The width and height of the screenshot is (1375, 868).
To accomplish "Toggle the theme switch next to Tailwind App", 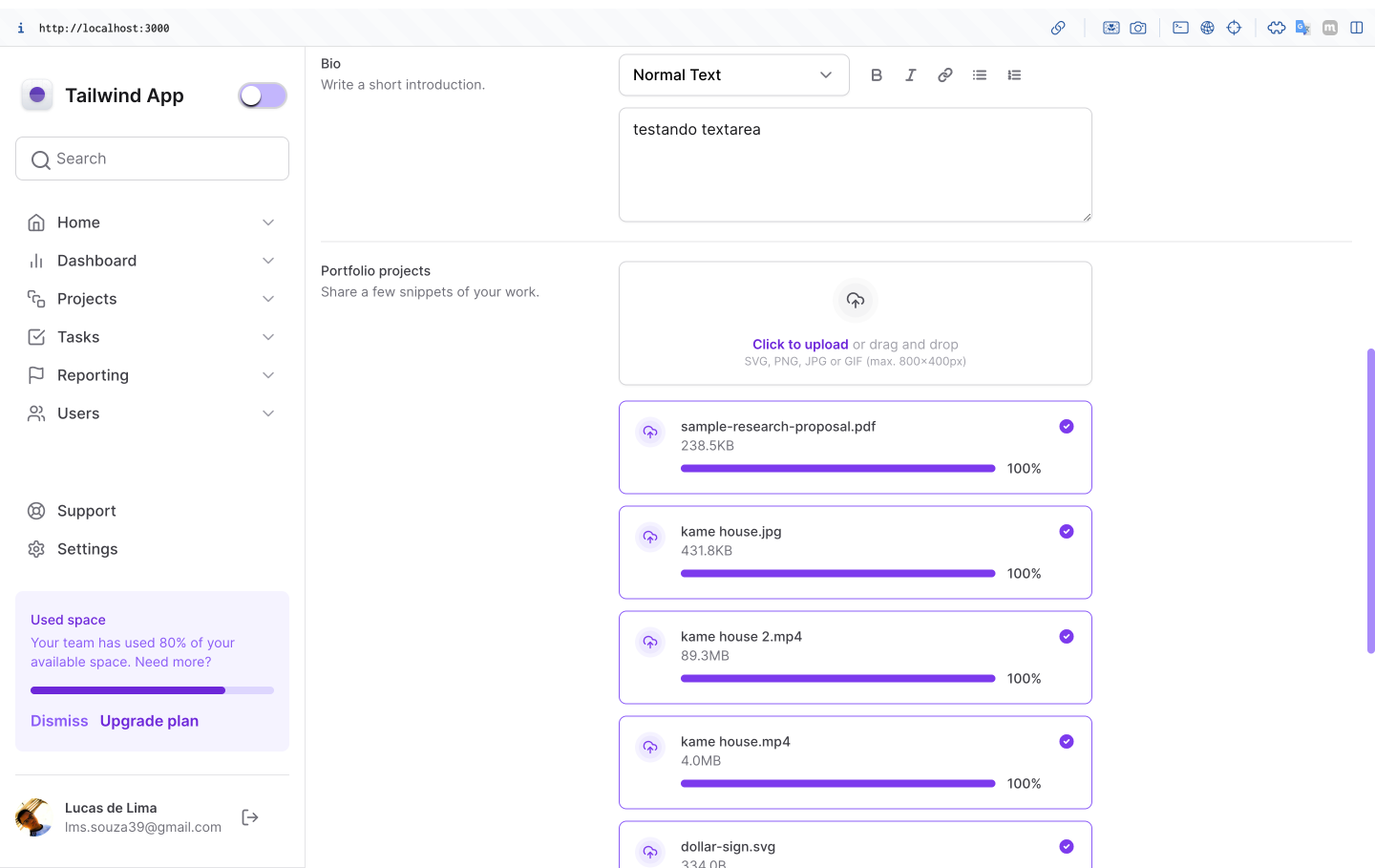I will pos(263,95).
